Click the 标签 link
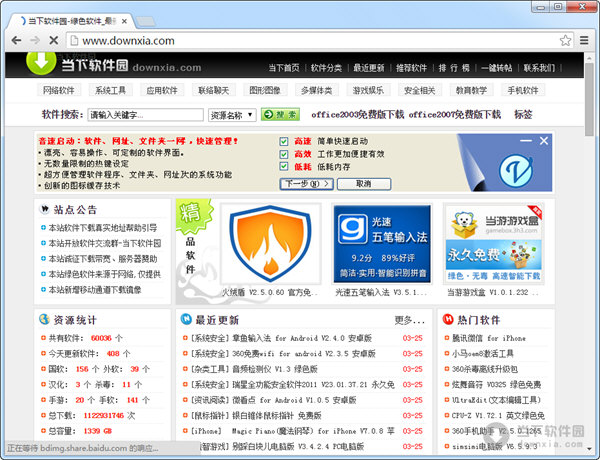The height and width of the screenshot is (460, 600). click(x=523, y=114)
